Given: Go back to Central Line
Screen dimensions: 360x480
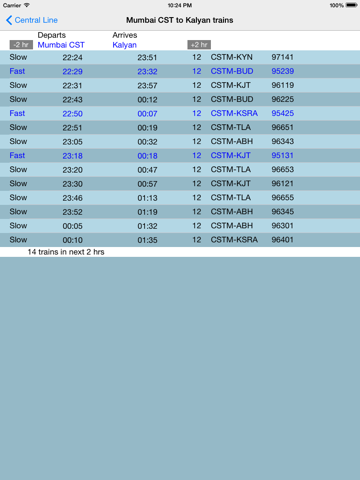Looking at the screenshot, I should click(32, 20).
